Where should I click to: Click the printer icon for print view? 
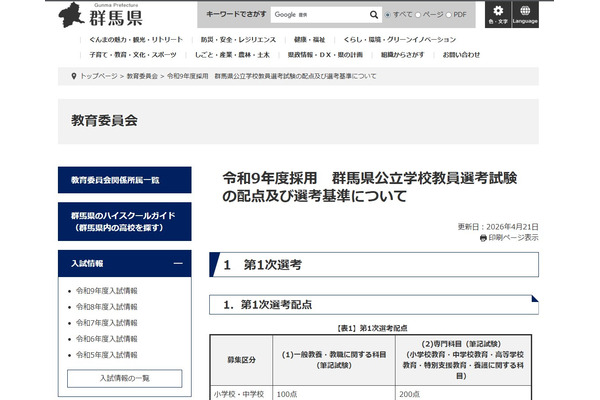(x=483, y=238)
